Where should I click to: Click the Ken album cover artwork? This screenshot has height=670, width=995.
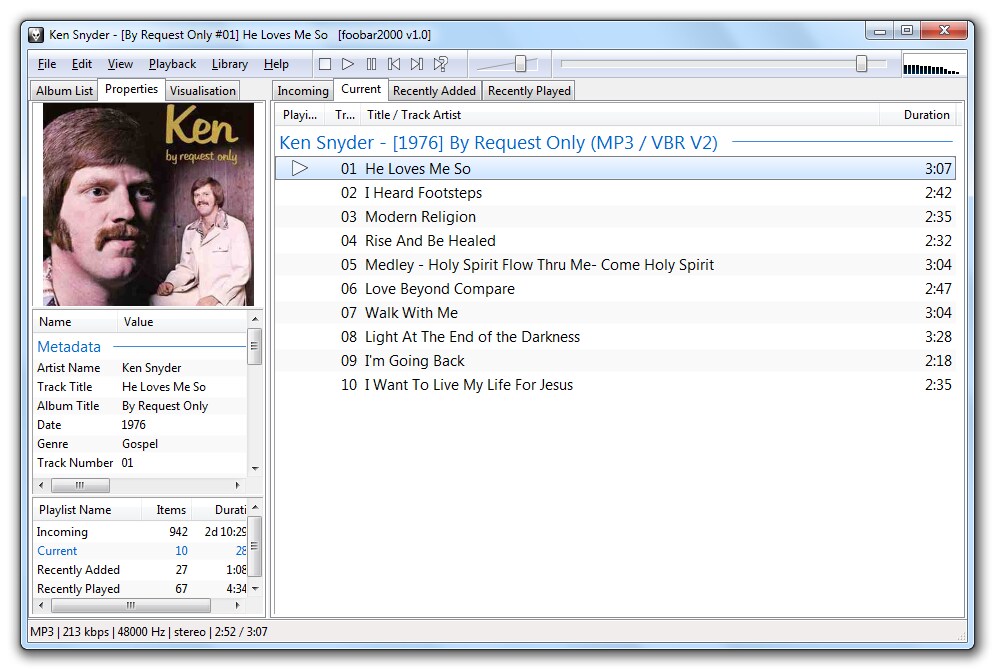coord(148,204)
